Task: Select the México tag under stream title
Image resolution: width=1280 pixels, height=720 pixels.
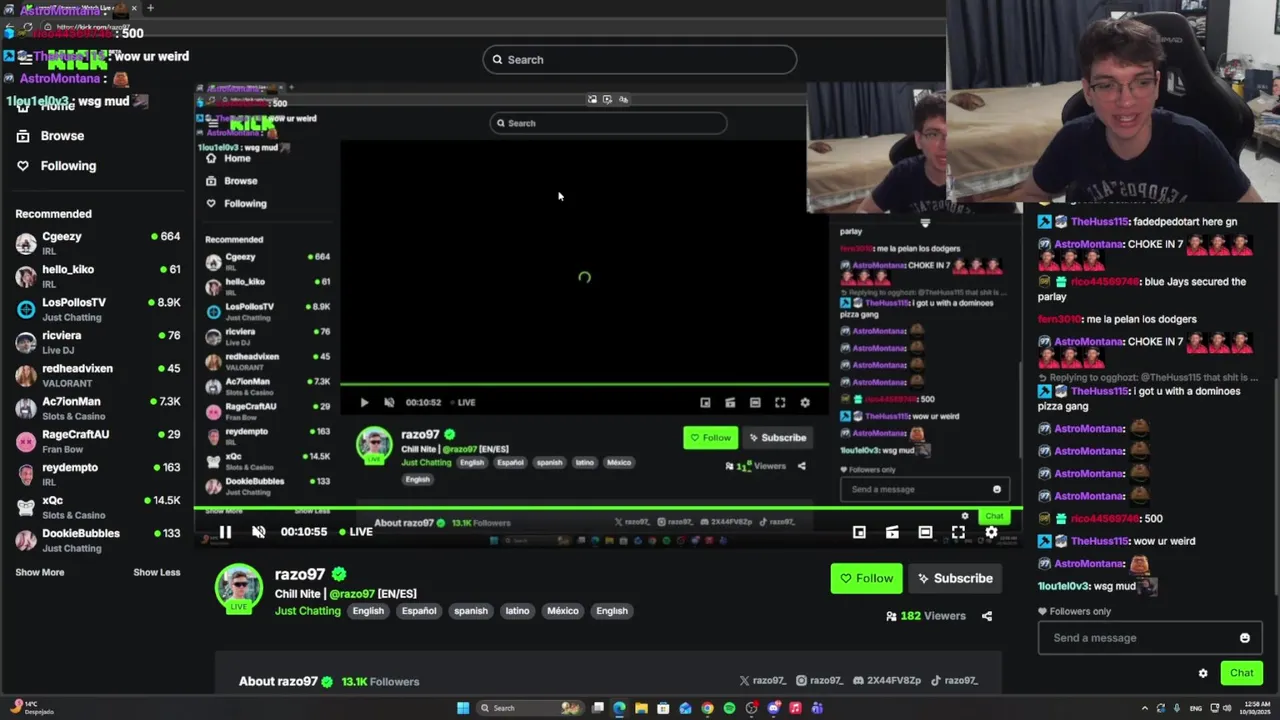Action: (x=562, y=611)
